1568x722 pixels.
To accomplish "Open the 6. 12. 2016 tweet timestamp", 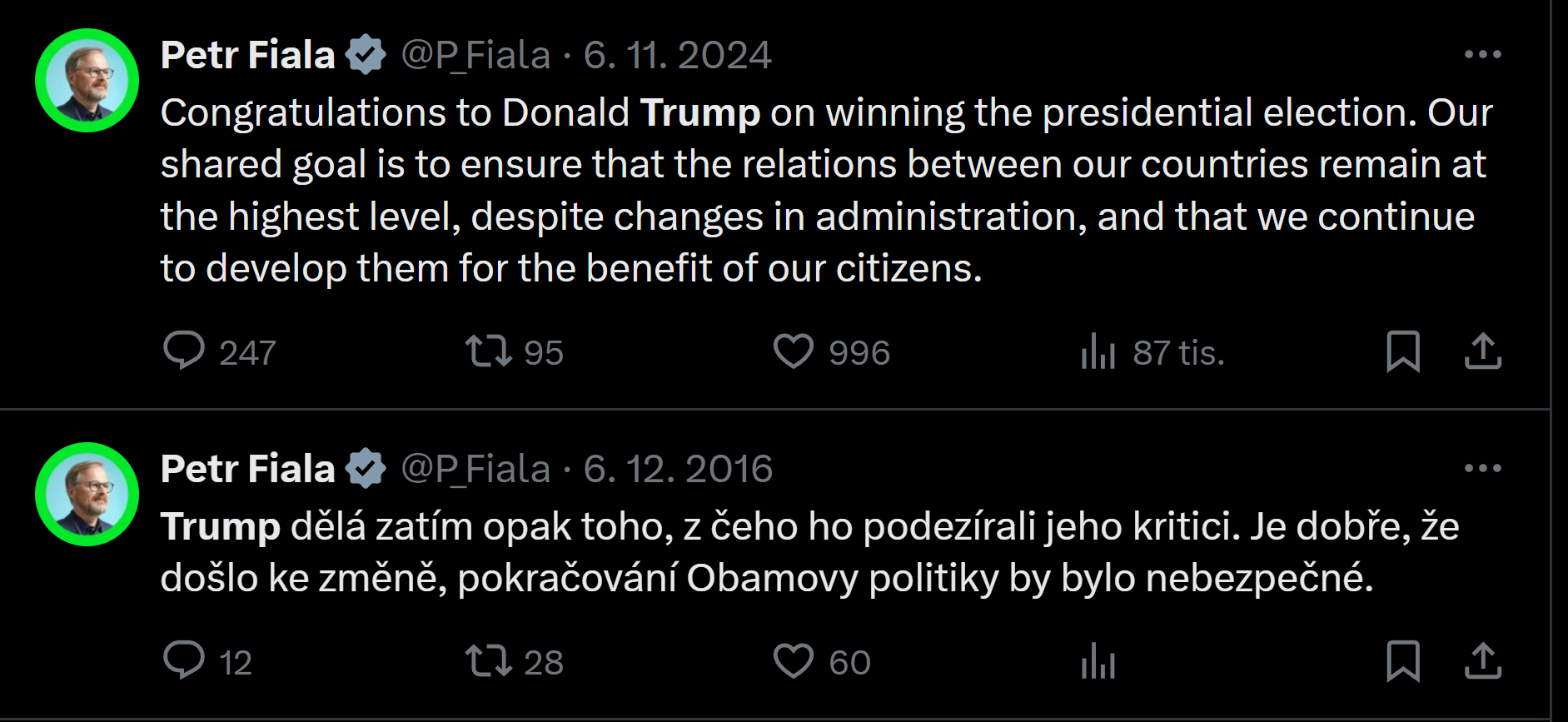I will pyautogui.click(x=678, y=470).
